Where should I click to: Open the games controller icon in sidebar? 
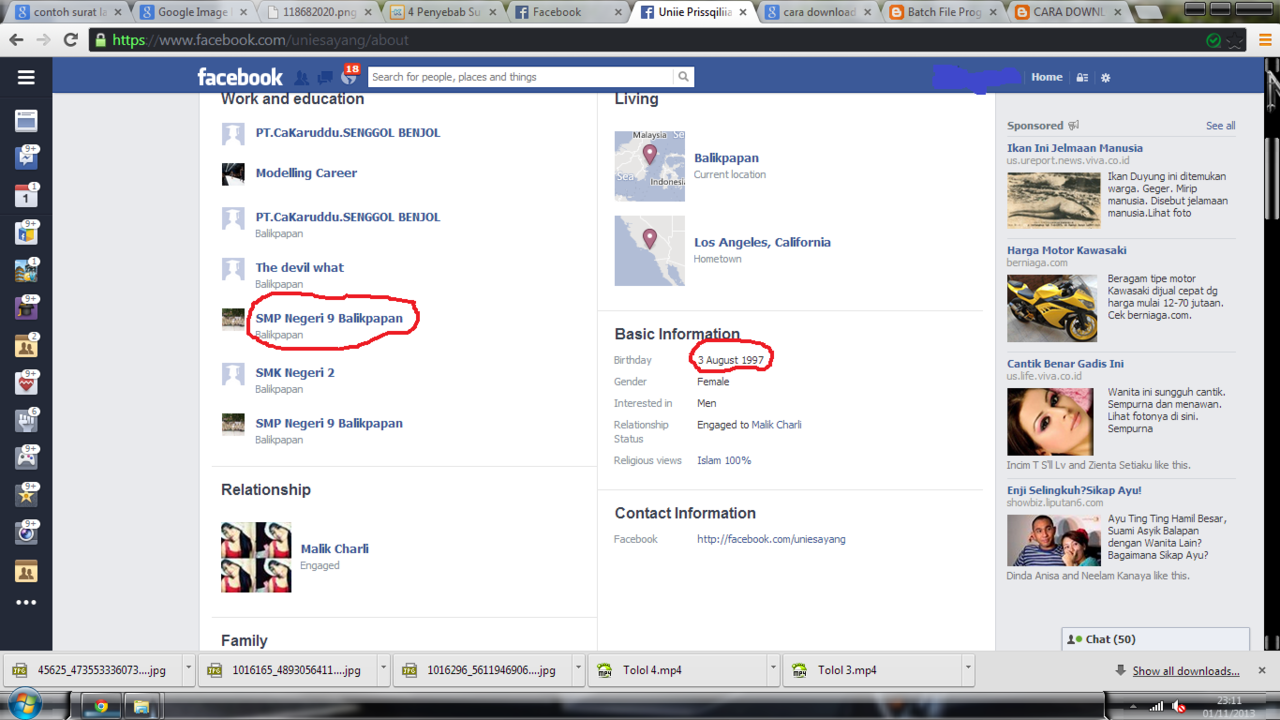click(26, 459)
